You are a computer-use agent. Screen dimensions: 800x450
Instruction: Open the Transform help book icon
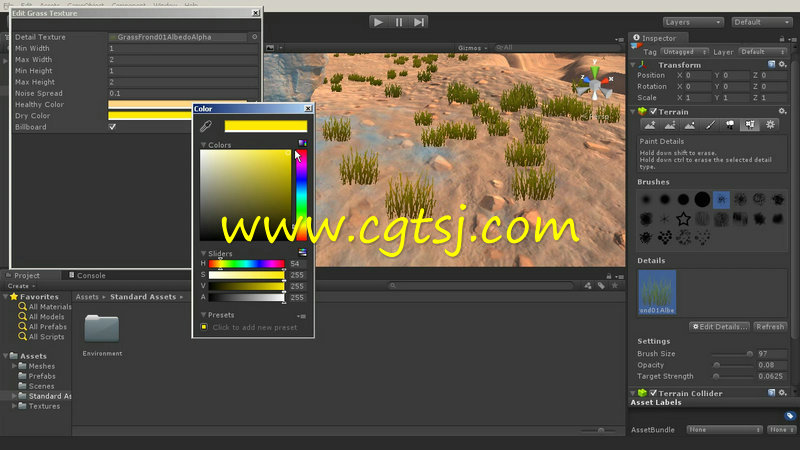[x=771, y=64]
